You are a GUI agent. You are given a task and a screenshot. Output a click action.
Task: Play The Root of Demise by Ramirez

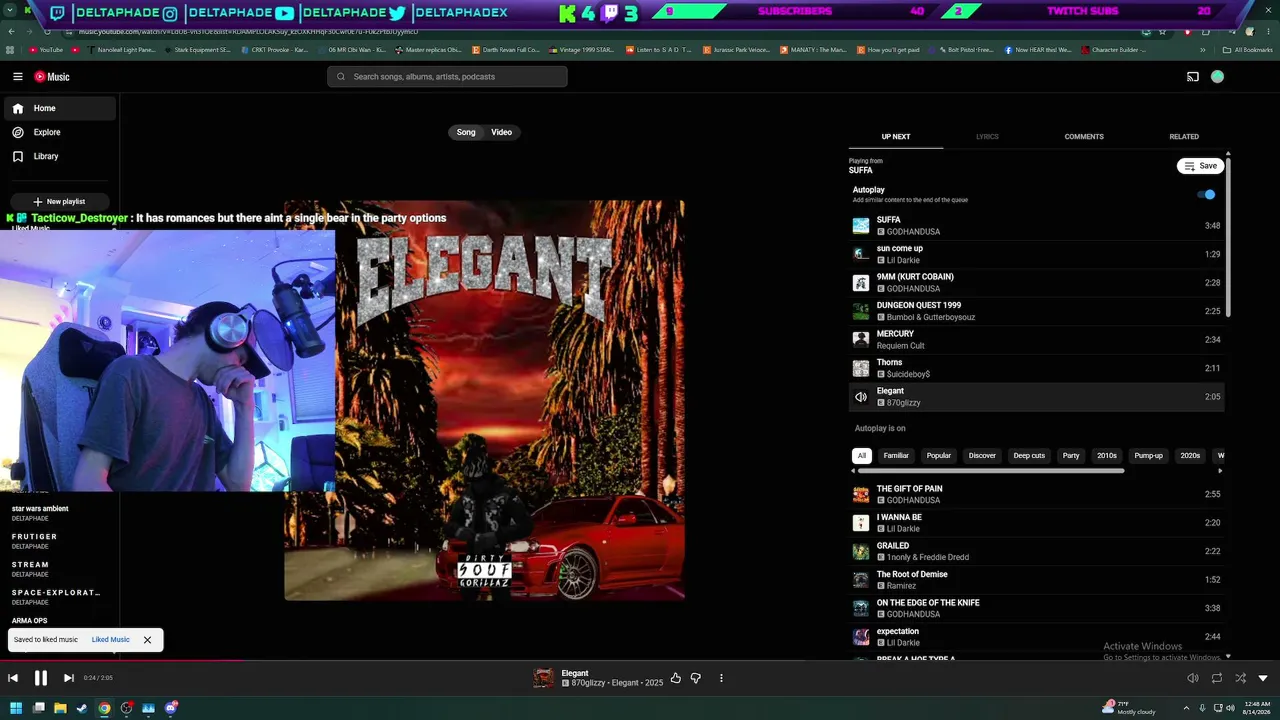point(1036,580)
